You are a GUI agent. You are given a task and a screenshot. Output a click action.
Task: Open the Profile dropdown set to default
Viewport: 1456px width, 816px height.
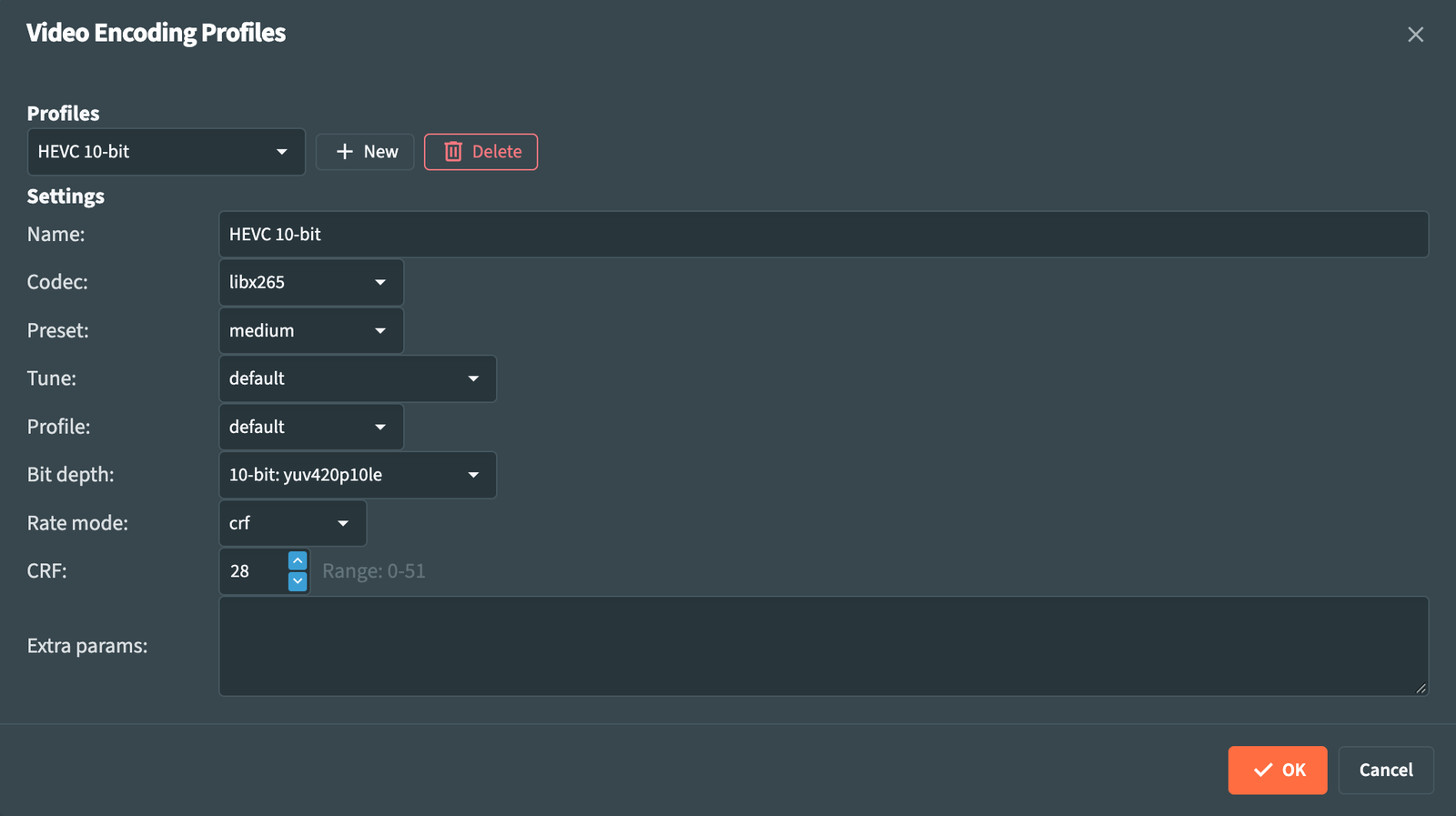tap(311, 427)
